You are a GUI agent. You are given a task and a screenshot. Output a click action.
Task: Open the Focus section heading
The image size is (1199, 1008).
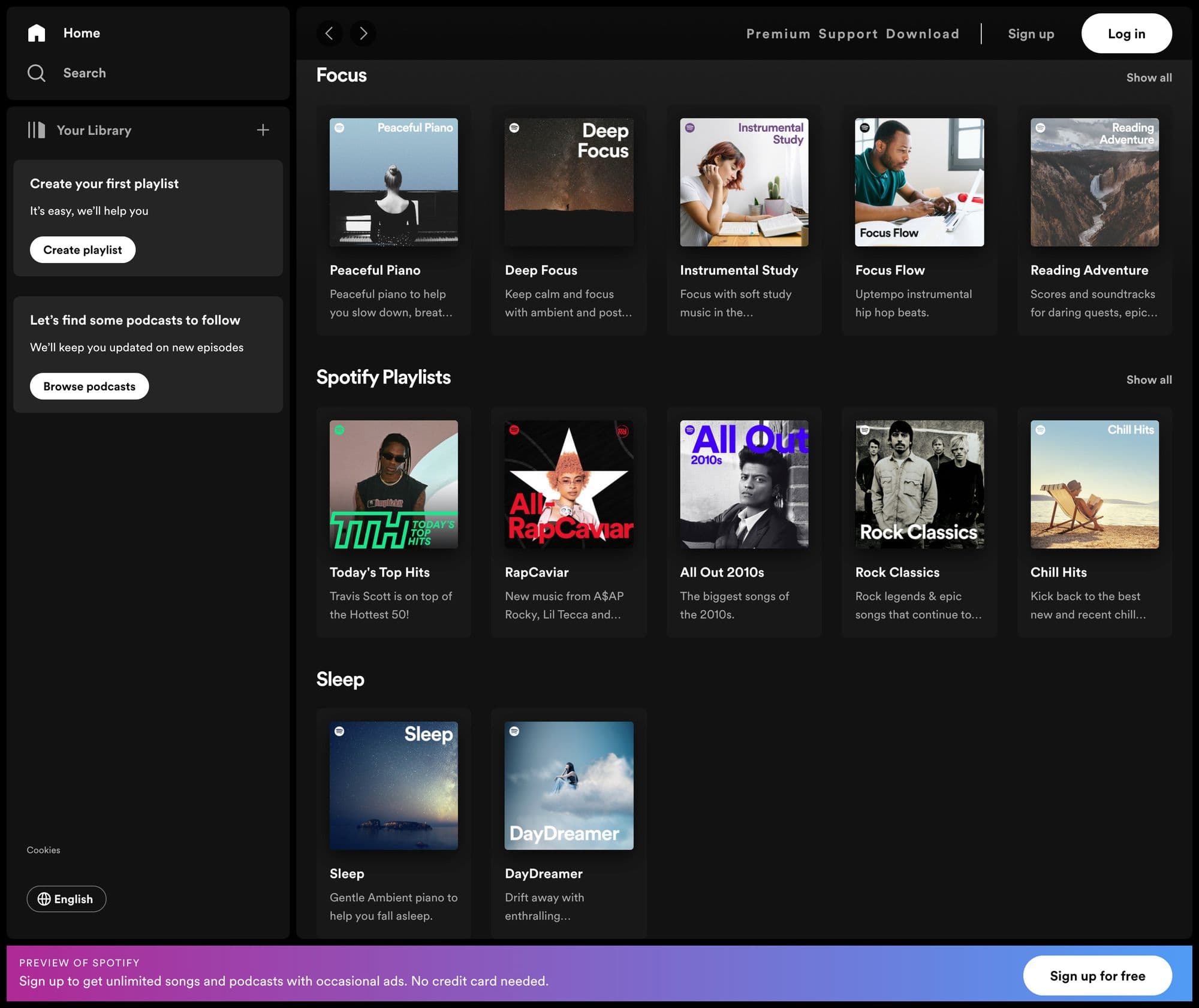[x=341, y=75]
